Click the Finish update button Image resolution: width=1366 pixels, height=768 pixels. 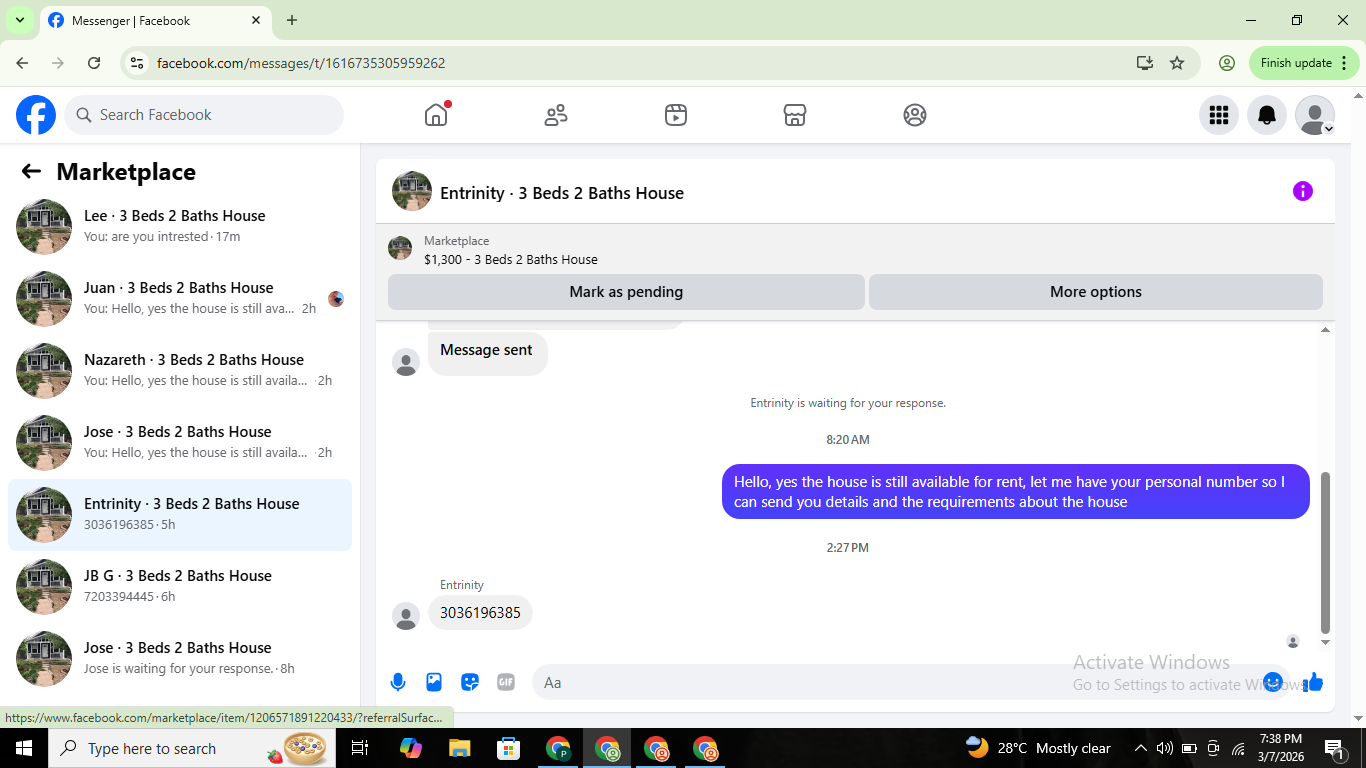1304,63
